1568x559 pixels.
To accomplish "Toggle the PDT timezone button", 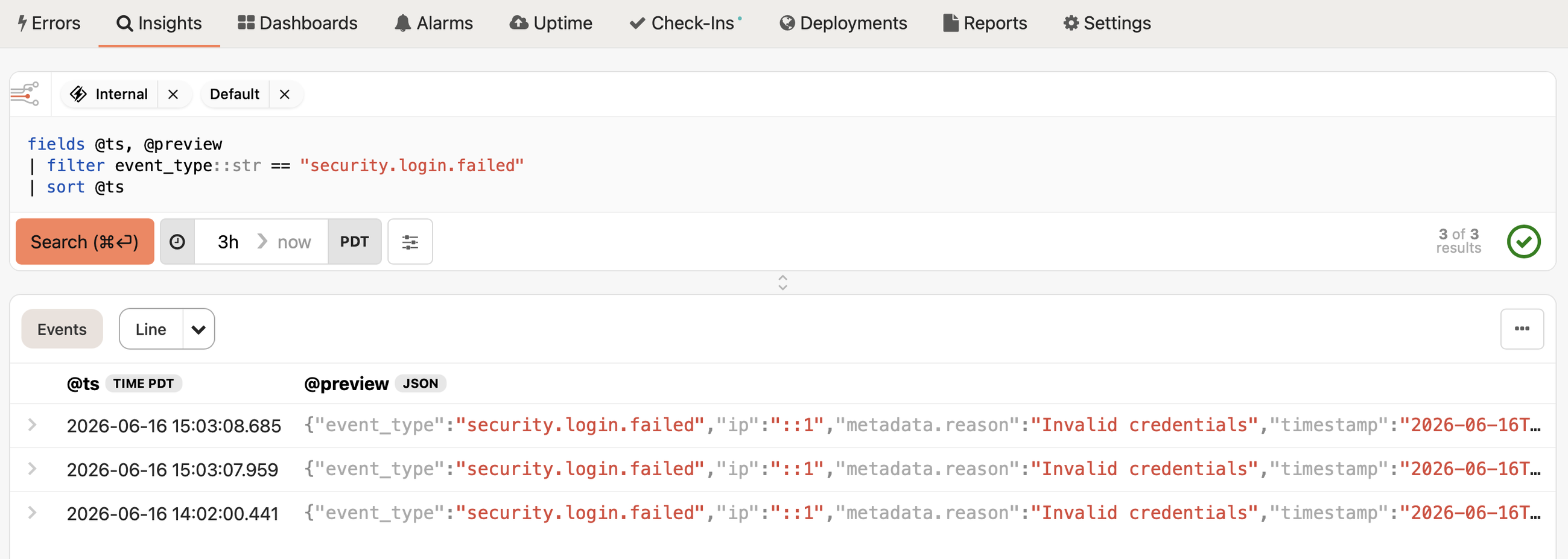I will [354, 241].
